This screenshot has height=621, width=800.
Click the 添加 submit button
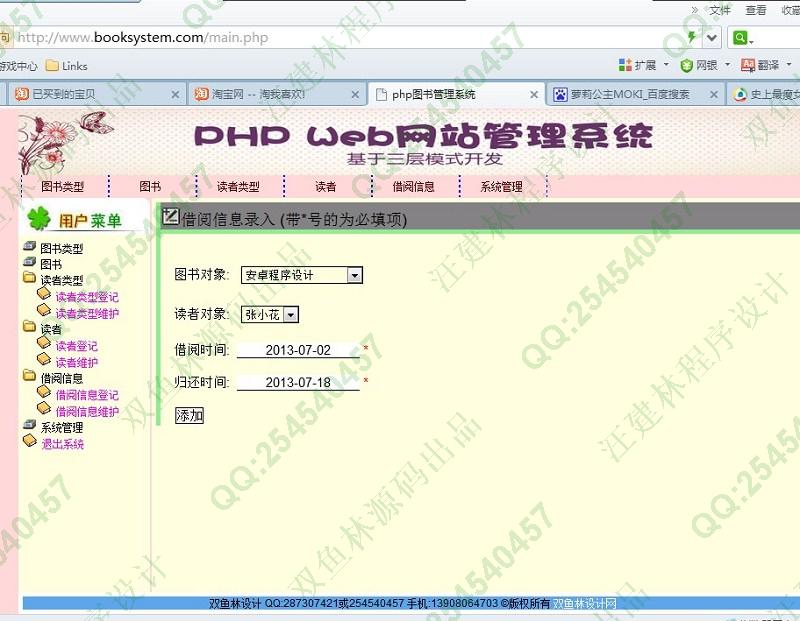(x=189, y=415)
